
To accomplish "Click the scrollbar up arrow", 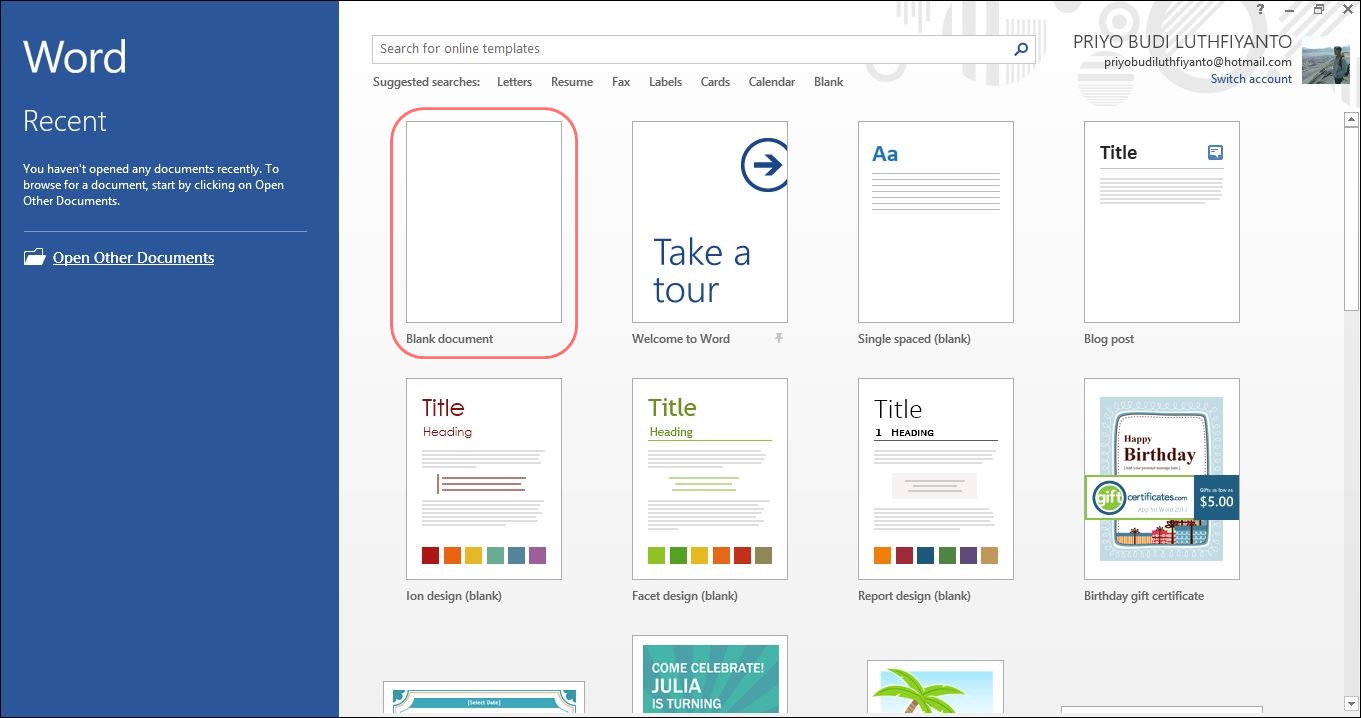I will pyautogui.click(x=1351, y=120).
